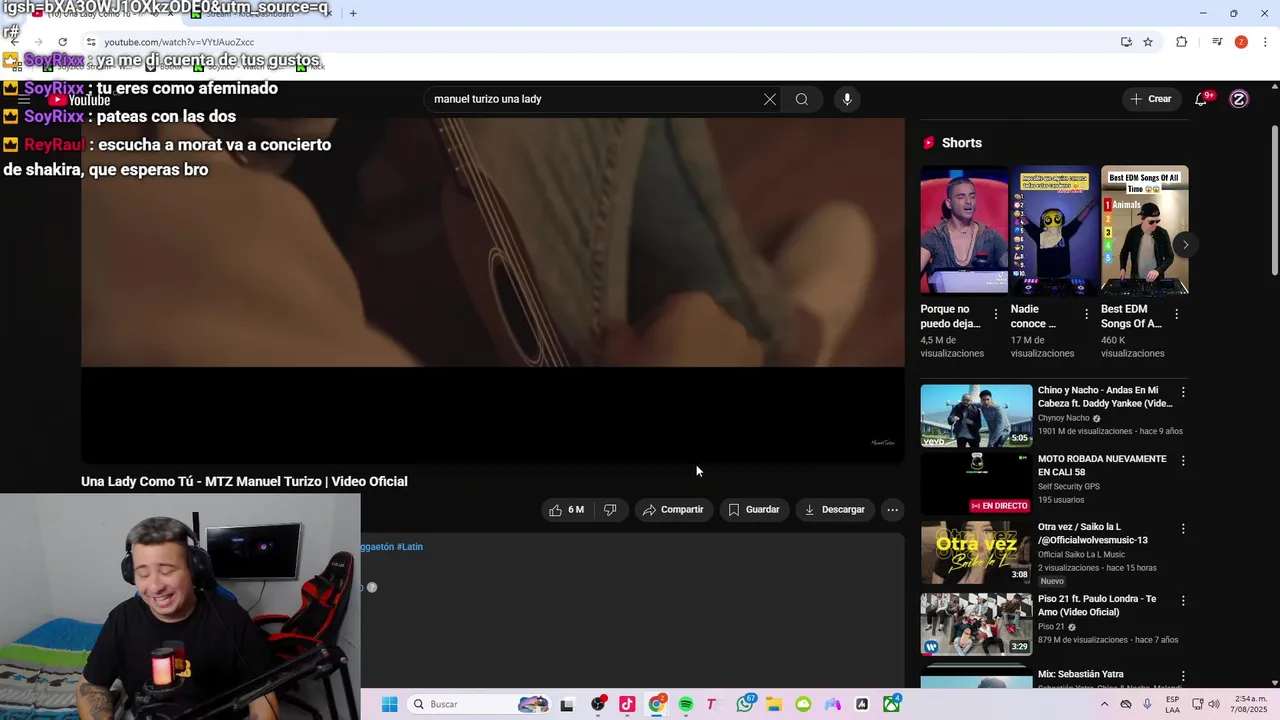
Task: Open Xbox app in taskbar
Action: (x=891, y=704)
